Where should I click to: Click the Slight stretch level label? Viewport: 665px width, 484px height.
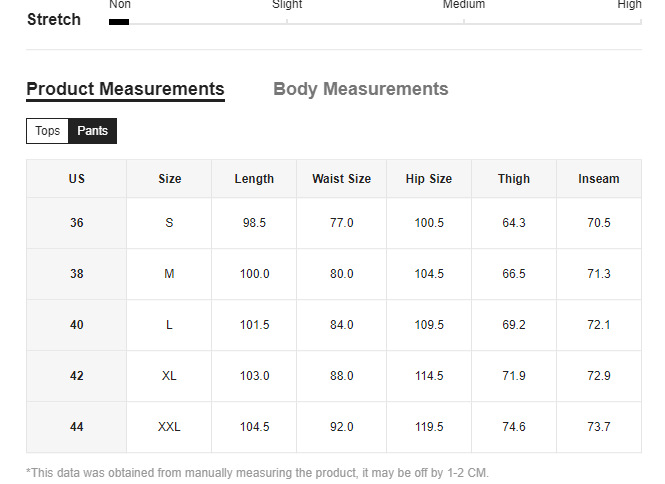coord(287,5)
